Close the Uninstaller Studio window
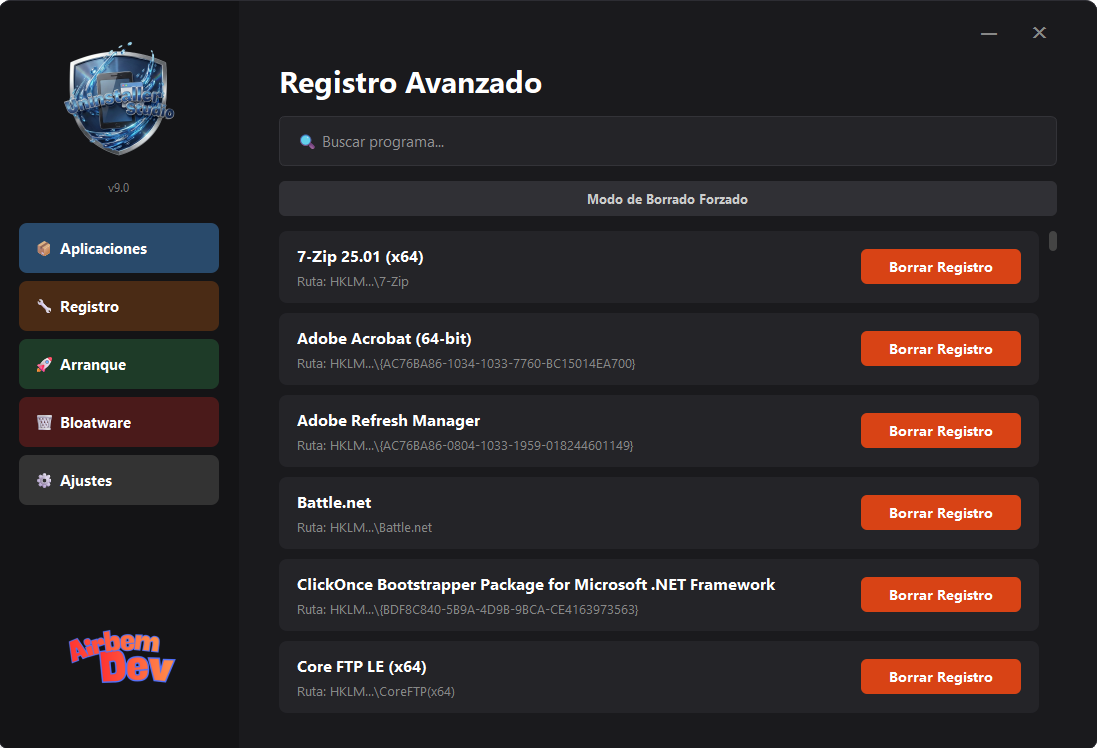Viewport: 1097px width, 748px height. [x=1040, y=33]
